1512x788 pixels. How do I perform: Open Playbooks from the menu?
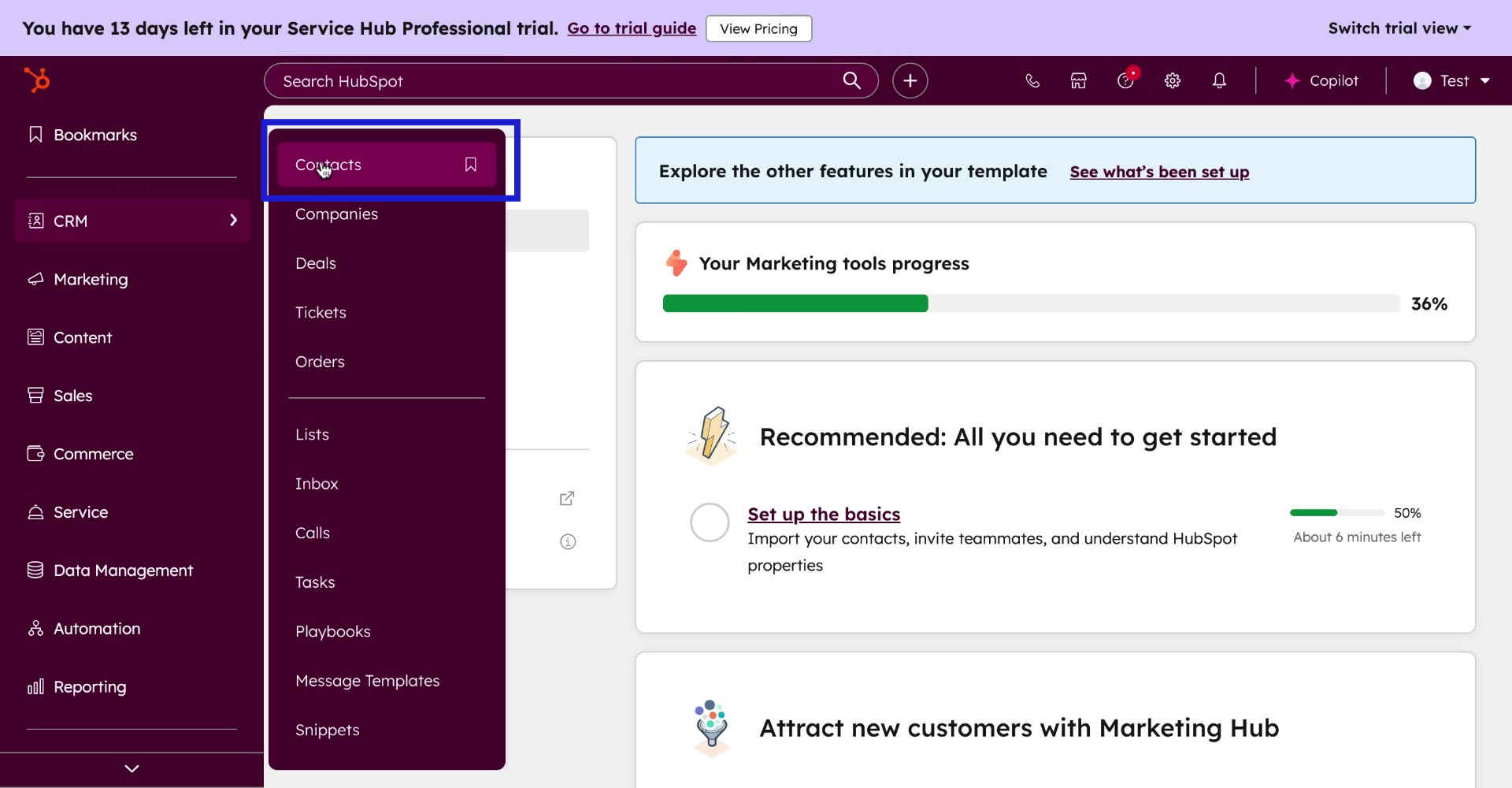tap(332, 630)
